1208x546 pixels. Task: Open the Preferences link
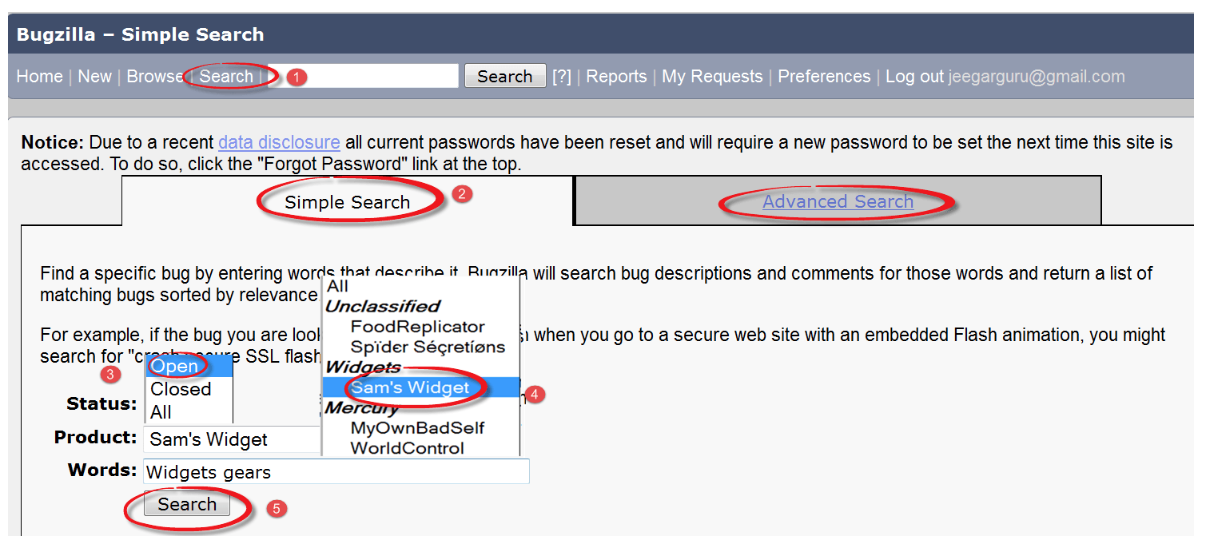point(824,77)
